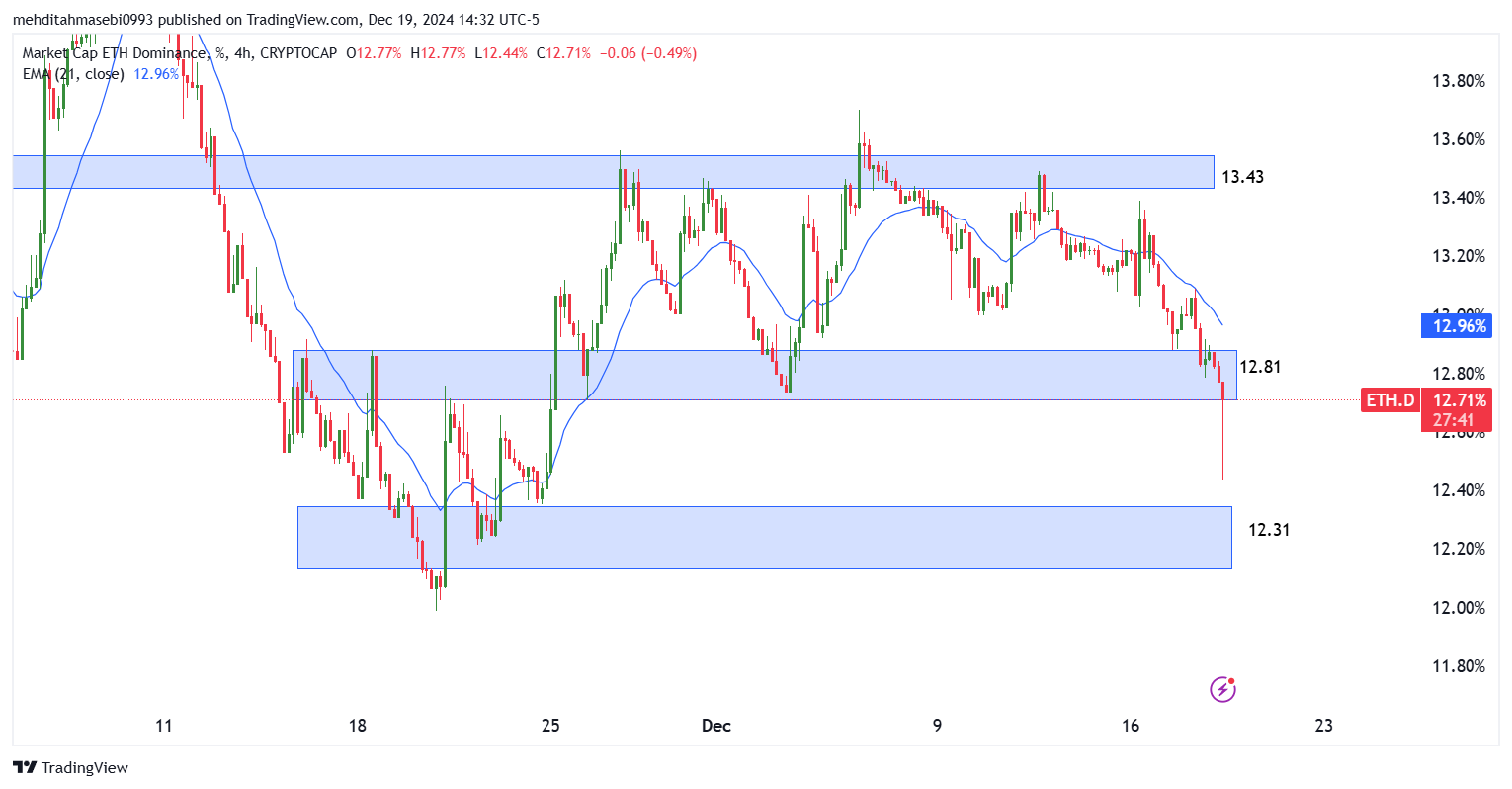The height and width of the screenshot is (789, 1512).
Task: Click the purple lightning flash icon
Action: (1223, 689)
